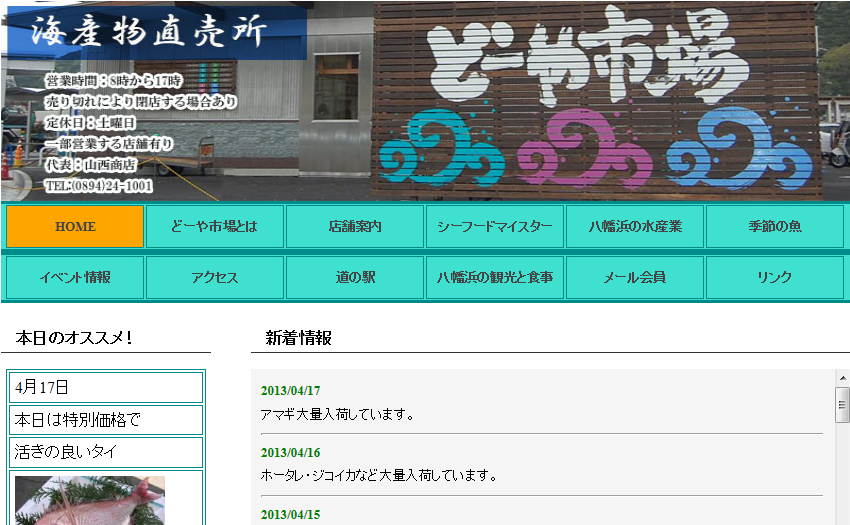Screen dimensions: 850x525
Task: Click the scrollbar up arrow in news panel
Action: tap(842, 378)
